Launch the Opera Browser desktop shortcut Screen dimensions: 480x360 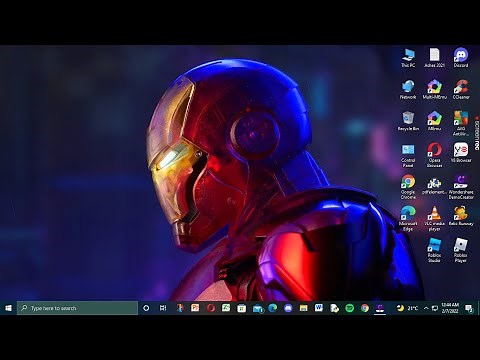pyautogui.click(x=434, y=155)
